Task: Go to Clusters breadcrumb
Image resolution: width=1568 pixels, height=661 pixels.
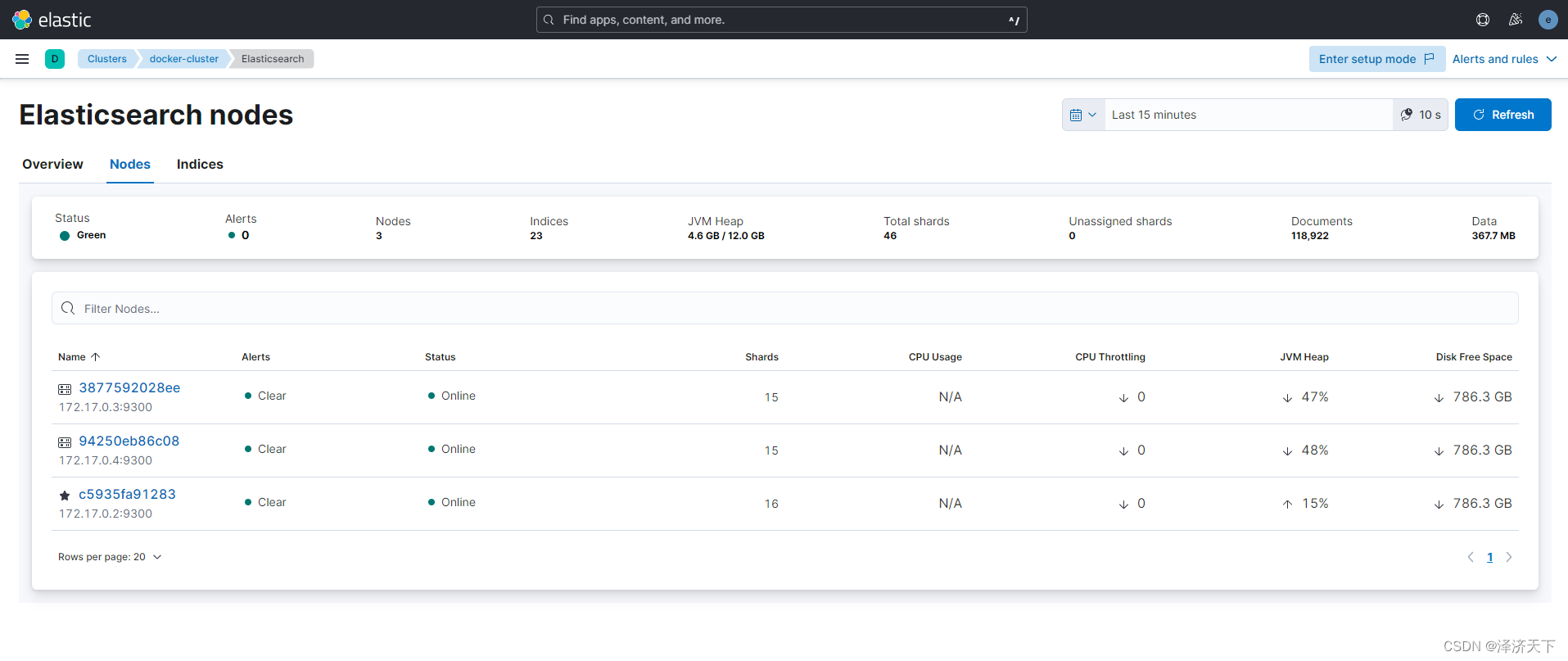Action: click(107, 59)
